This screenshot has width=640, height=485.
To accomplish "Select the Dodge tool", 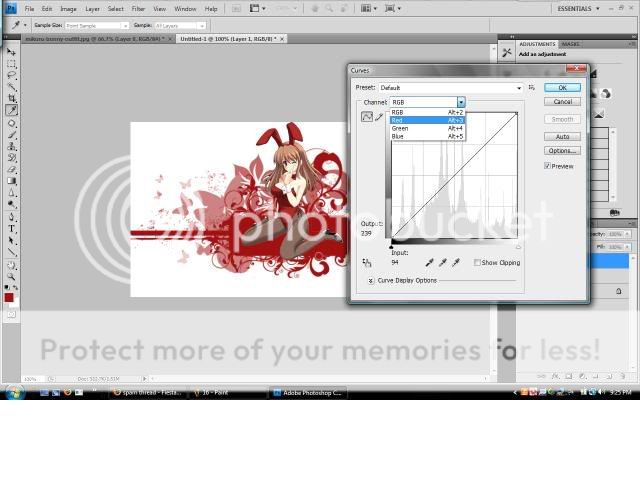I will (x=11, y=205).
